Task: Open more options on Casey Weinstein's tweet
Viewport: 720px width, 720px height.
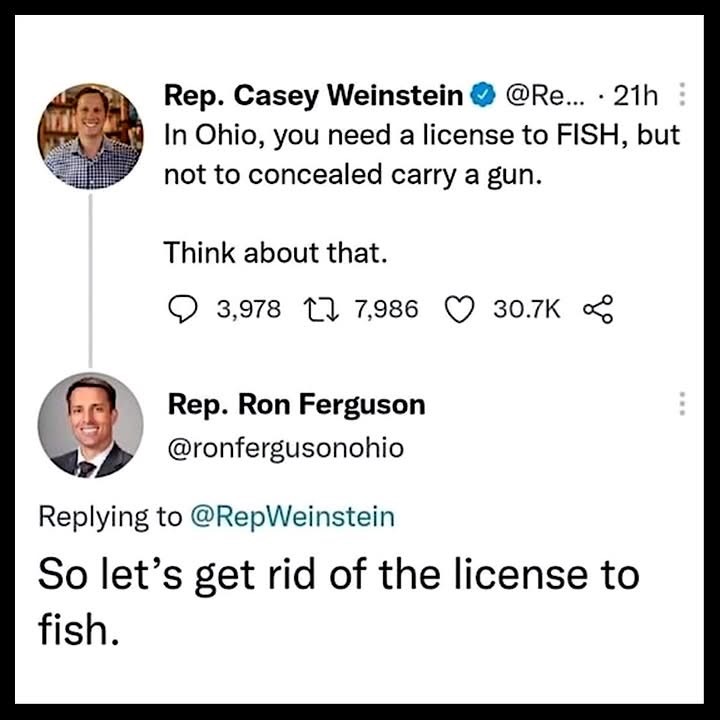Action: point(683,97)
